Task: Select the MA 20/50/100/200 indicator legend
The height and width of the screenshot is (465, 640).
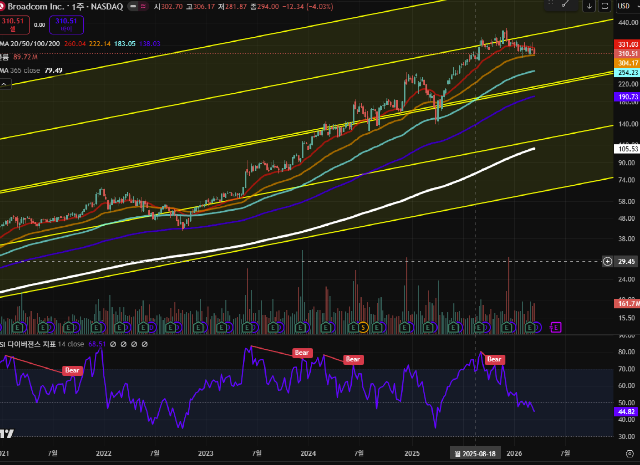Action: coord(31,43)
